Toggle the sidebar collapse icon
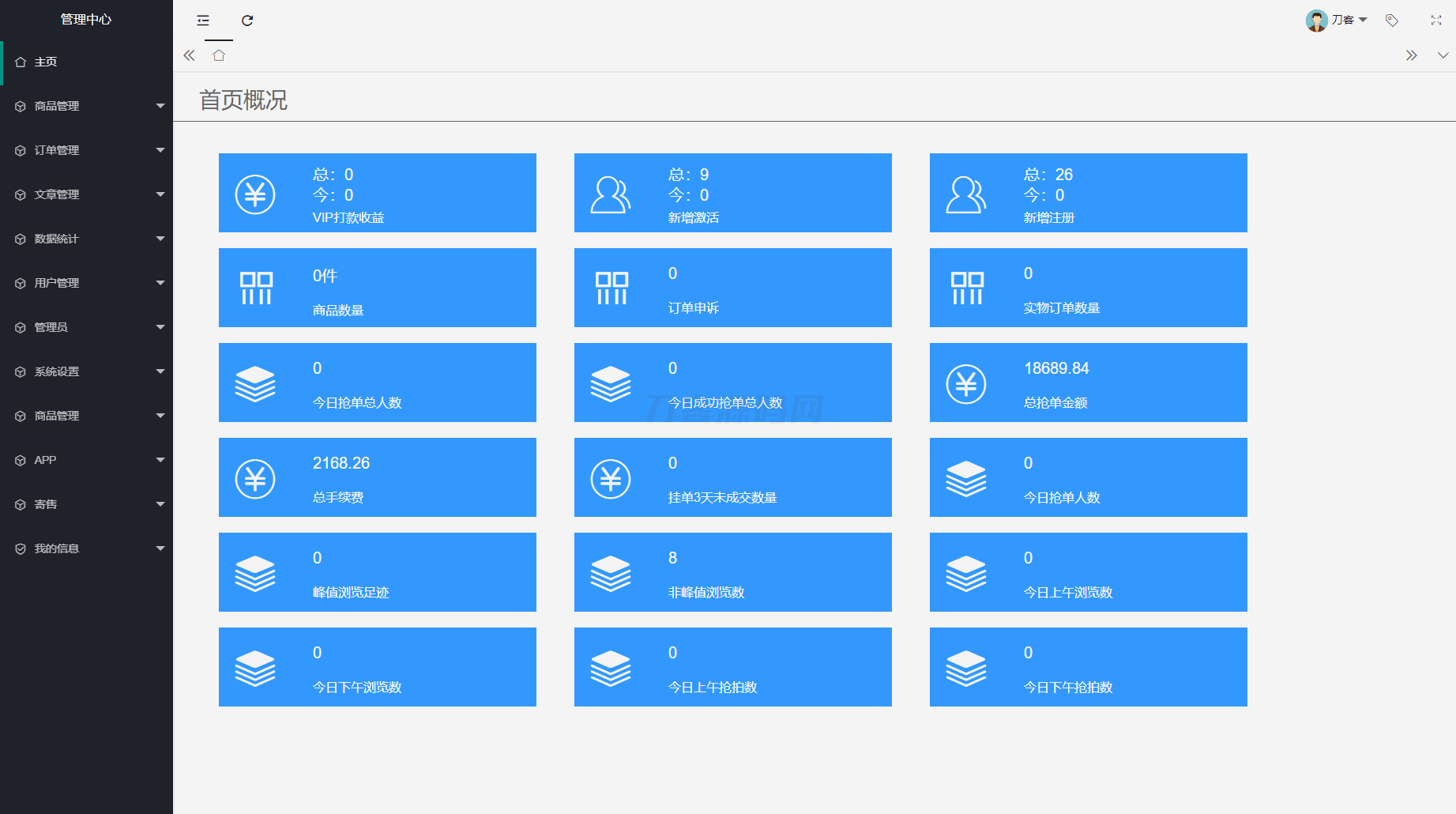Screen dimensions: 1456x814 point(203,21)
